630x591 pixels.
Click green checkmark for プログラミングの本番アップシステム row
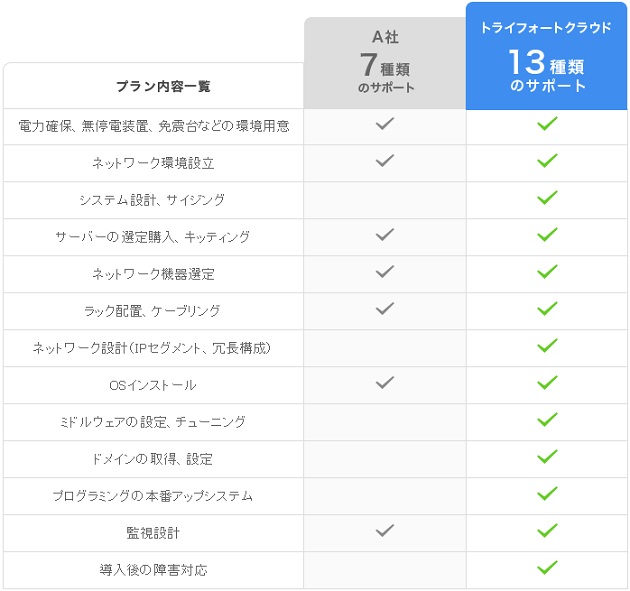[x=547, y=493]
